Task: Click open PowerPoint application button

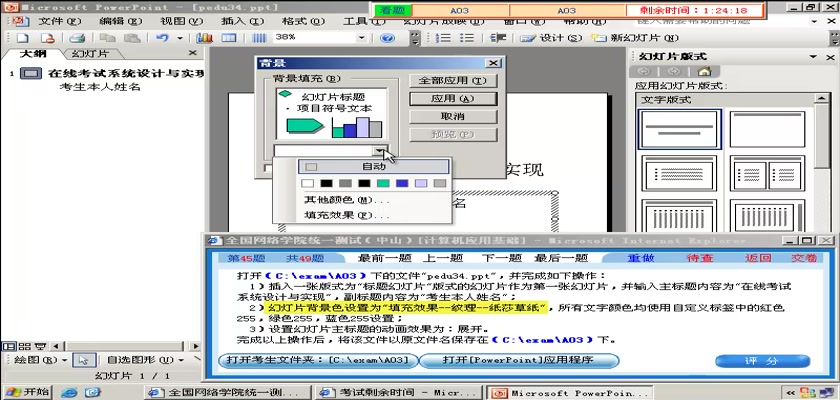Action: 518,360
